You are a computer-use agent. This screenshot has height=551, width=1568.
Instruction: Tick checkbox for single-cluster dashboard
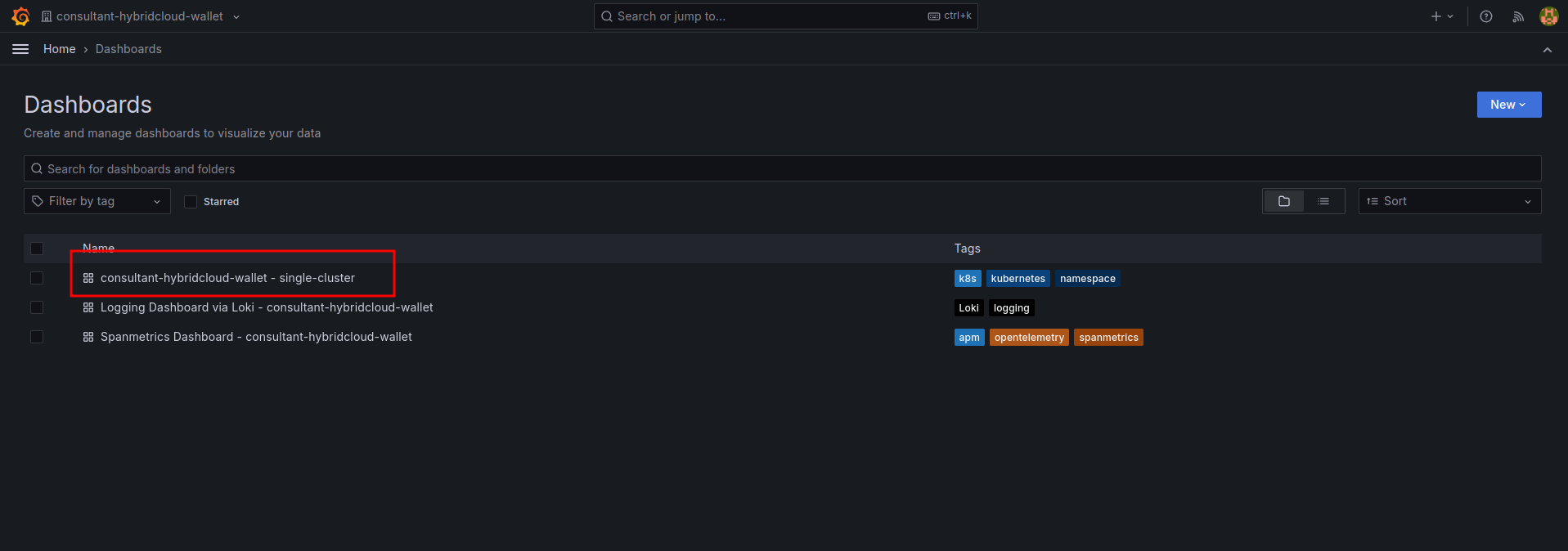pos(37,278)
